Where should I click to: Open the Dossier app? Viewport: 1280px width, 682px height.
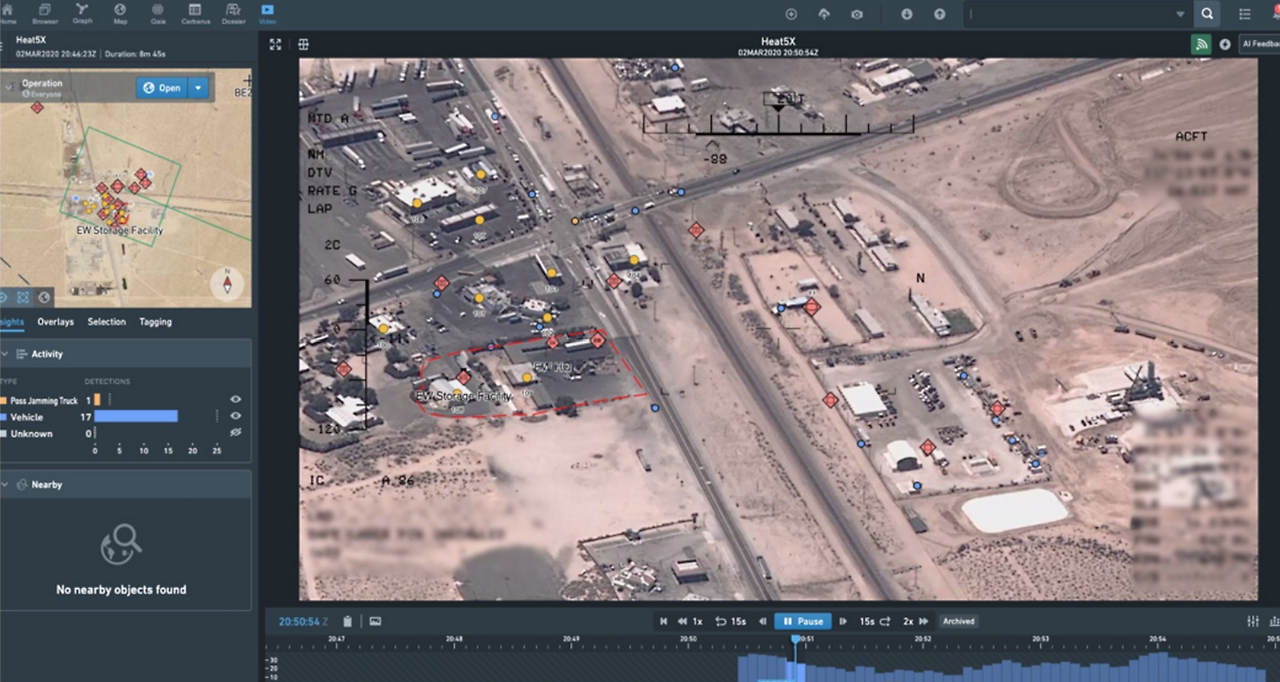(x=232, y=13)
